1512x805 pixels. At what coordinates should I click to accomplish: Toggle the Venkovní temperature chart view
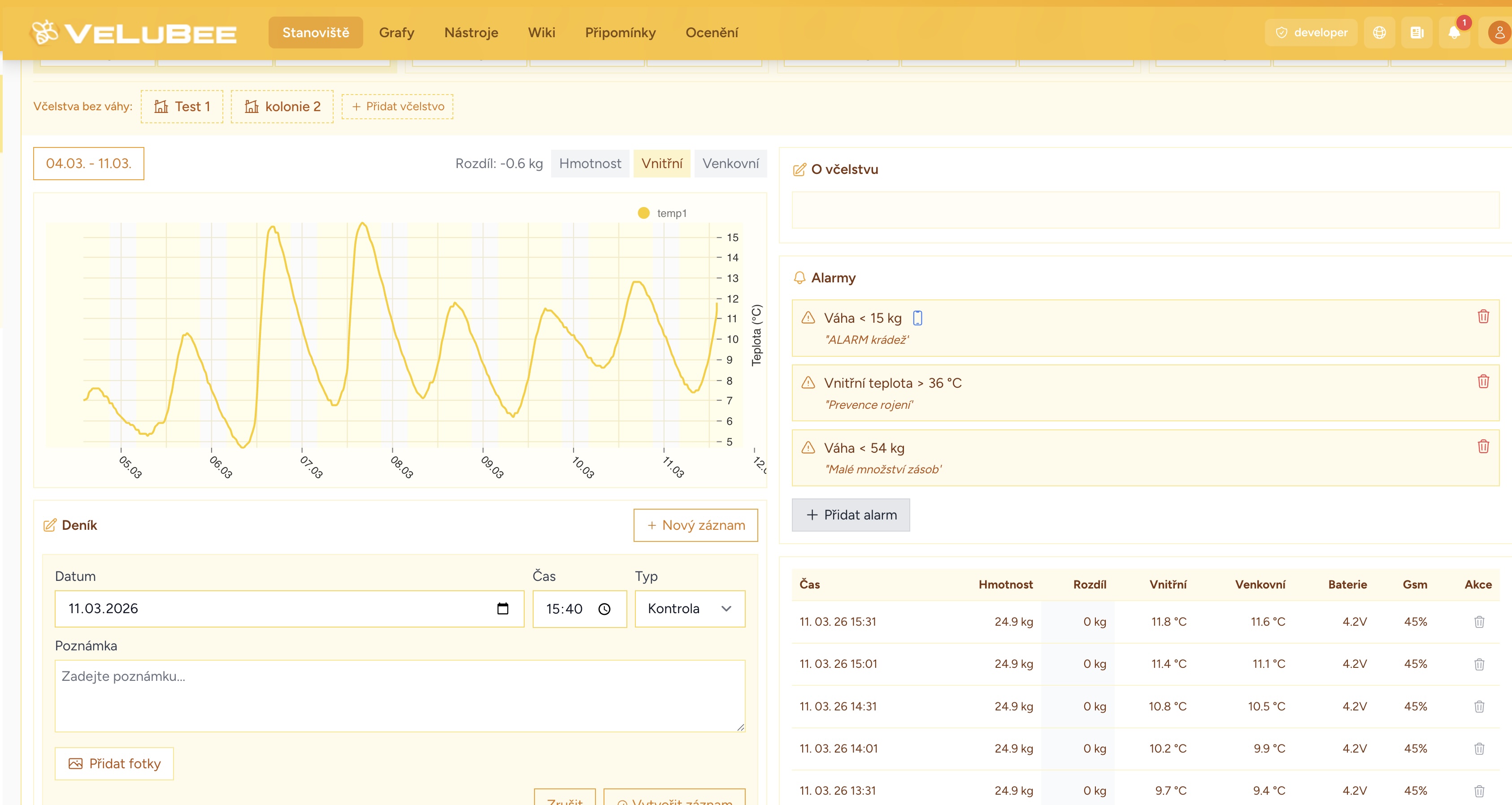click(x=730, y=164)
